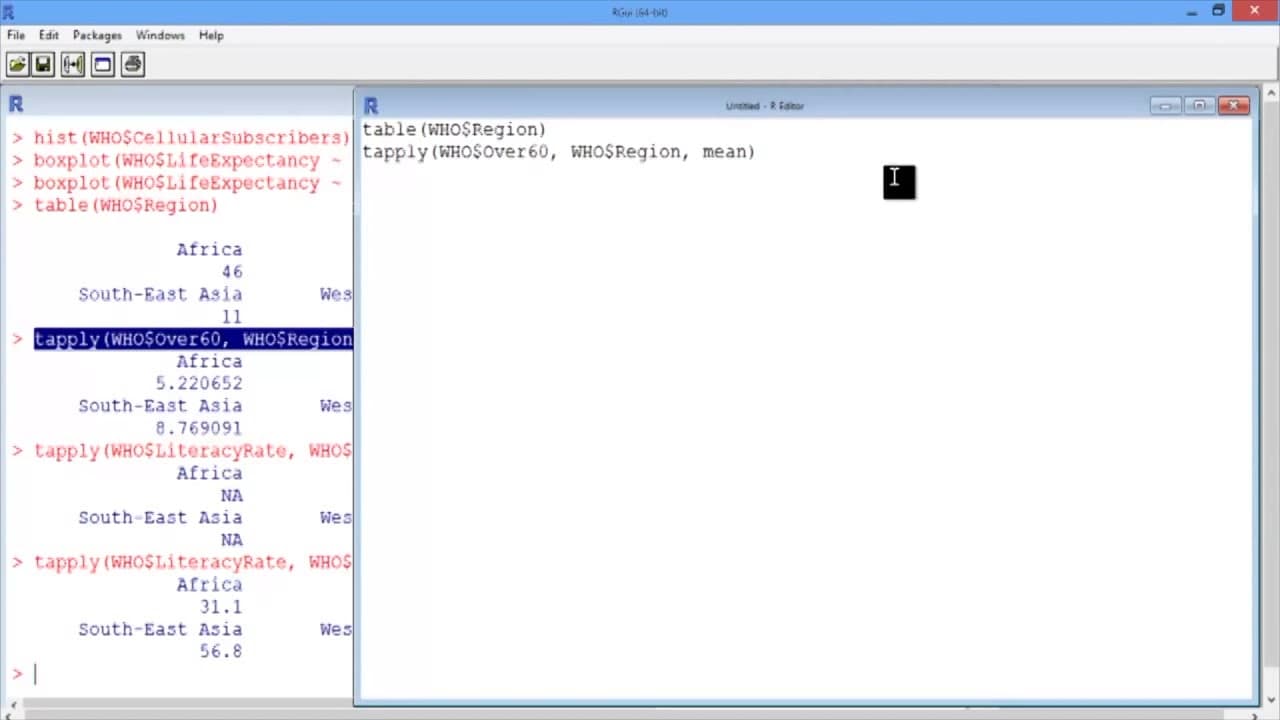Screen dimensions: 1280x720
Task: Open the Windows menu
Action: click(x=160, y=35)
